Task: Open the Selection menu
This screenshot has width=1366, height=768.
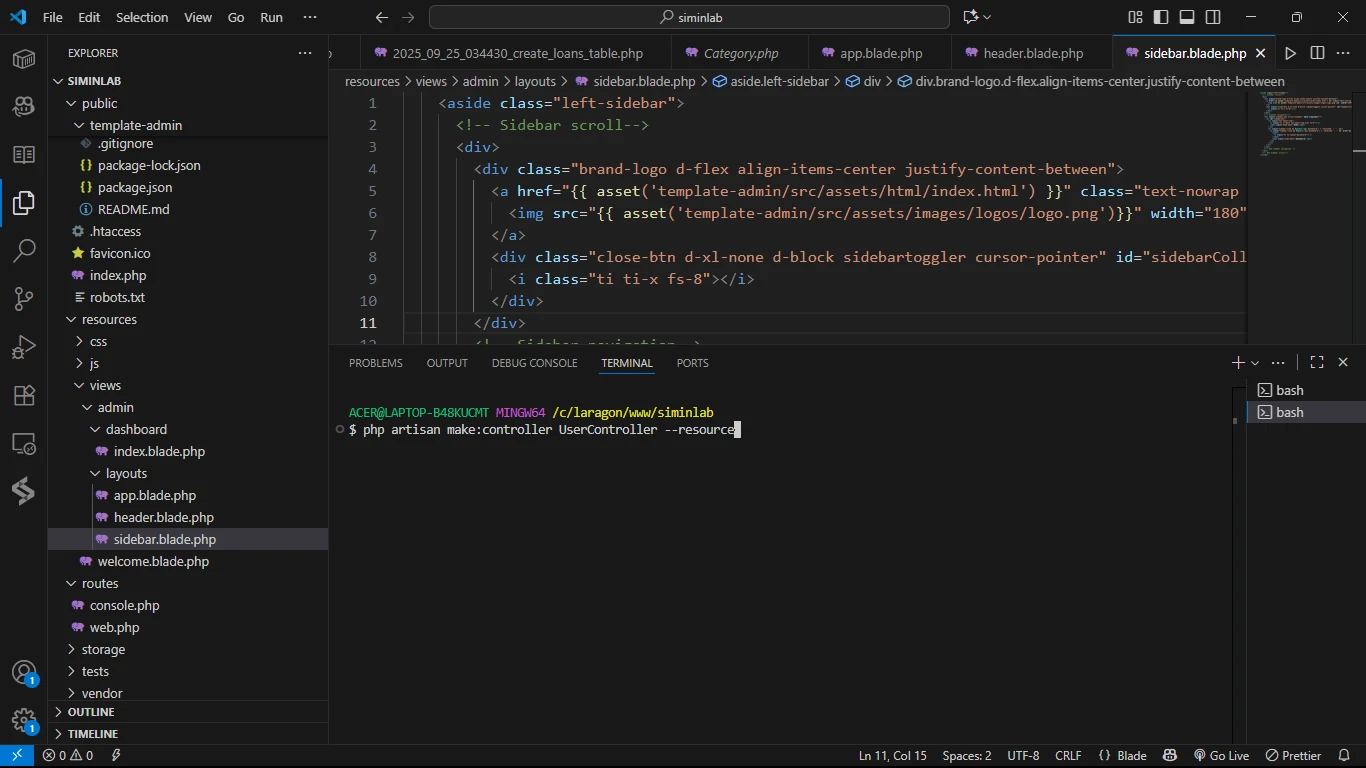Action: click(142, 17)
